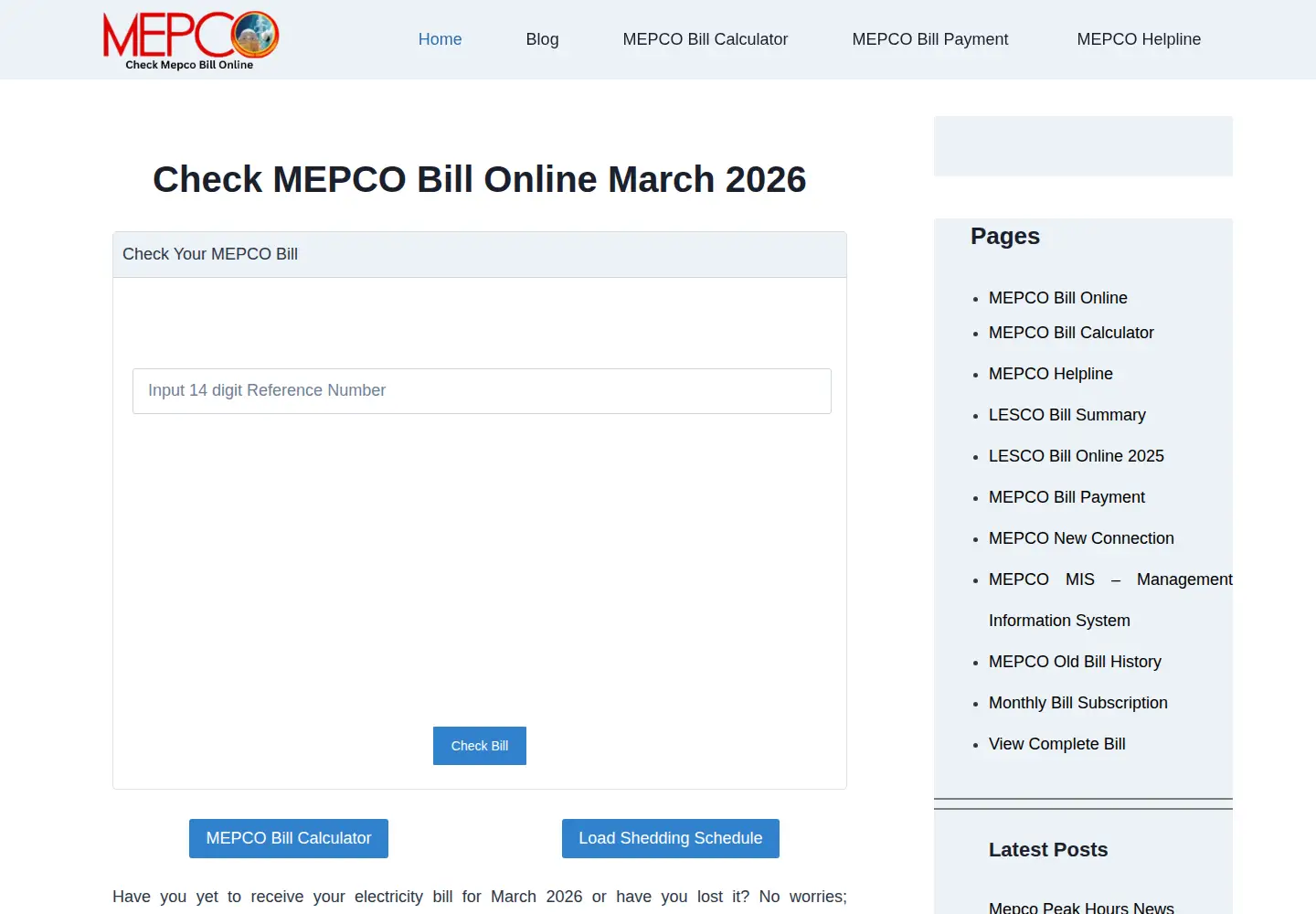Open the MEPCO New Connection link
The image size is (1316, 914).
point(1081,538)
